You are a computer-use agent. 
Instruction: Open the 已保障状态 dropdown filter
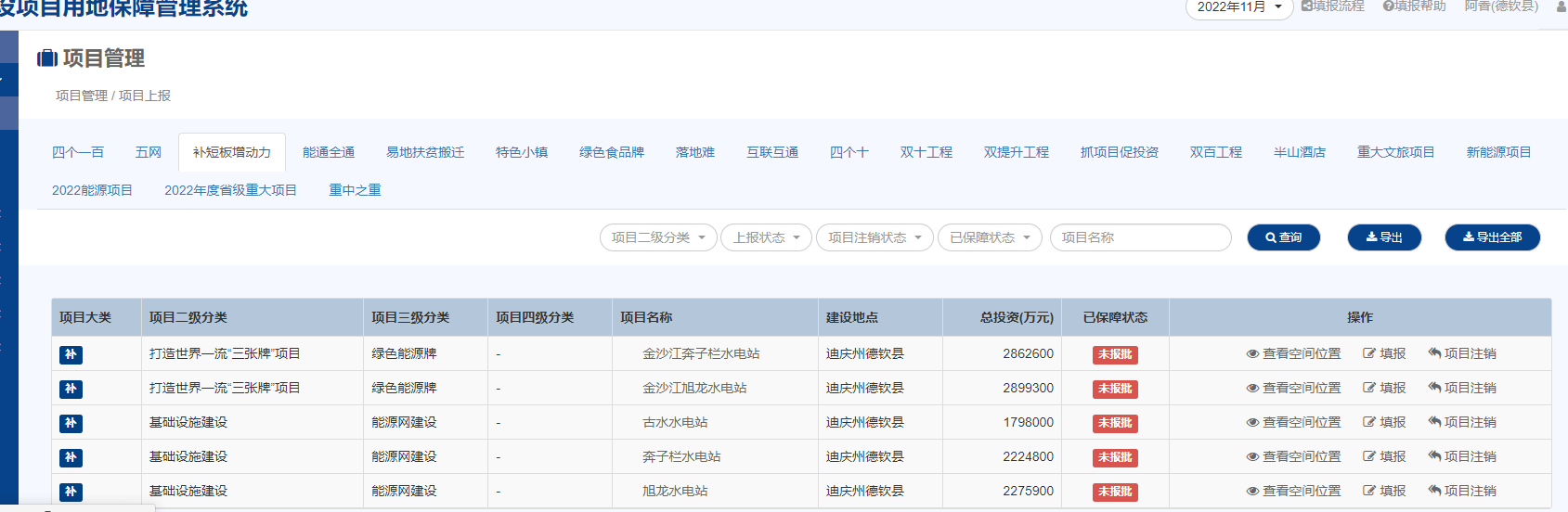(990, 237)
